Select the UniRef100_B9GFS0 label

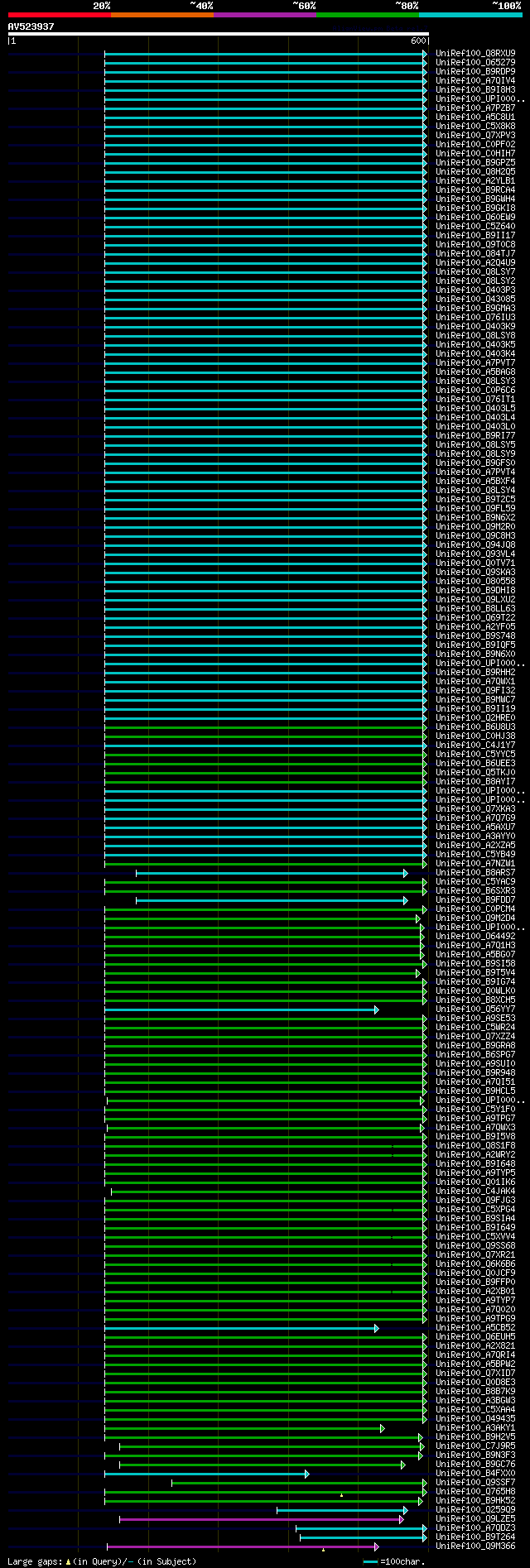pos(475,463)
